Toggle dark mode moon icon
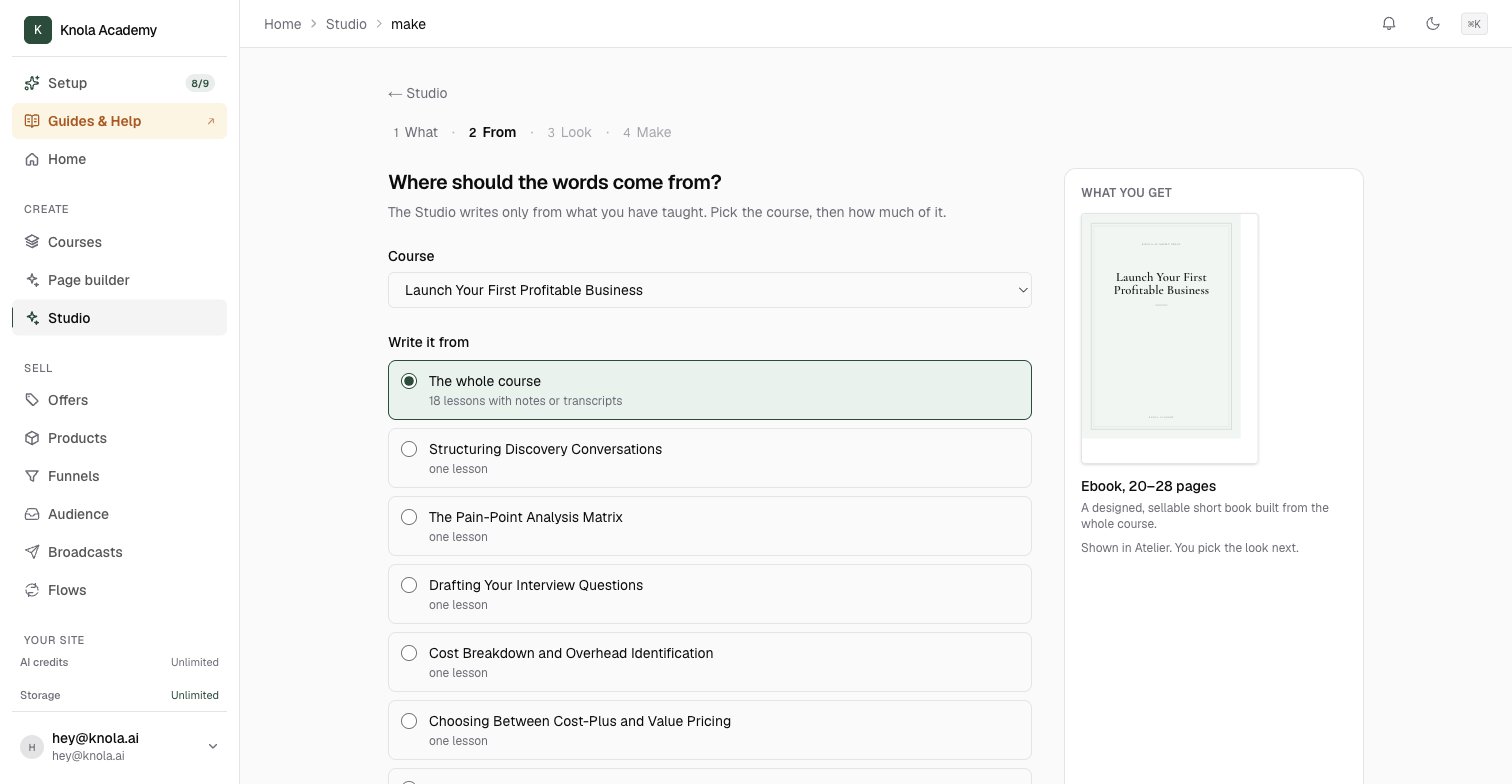The width and height of the screenshot is (1512, 784). tap(1433, 24)
